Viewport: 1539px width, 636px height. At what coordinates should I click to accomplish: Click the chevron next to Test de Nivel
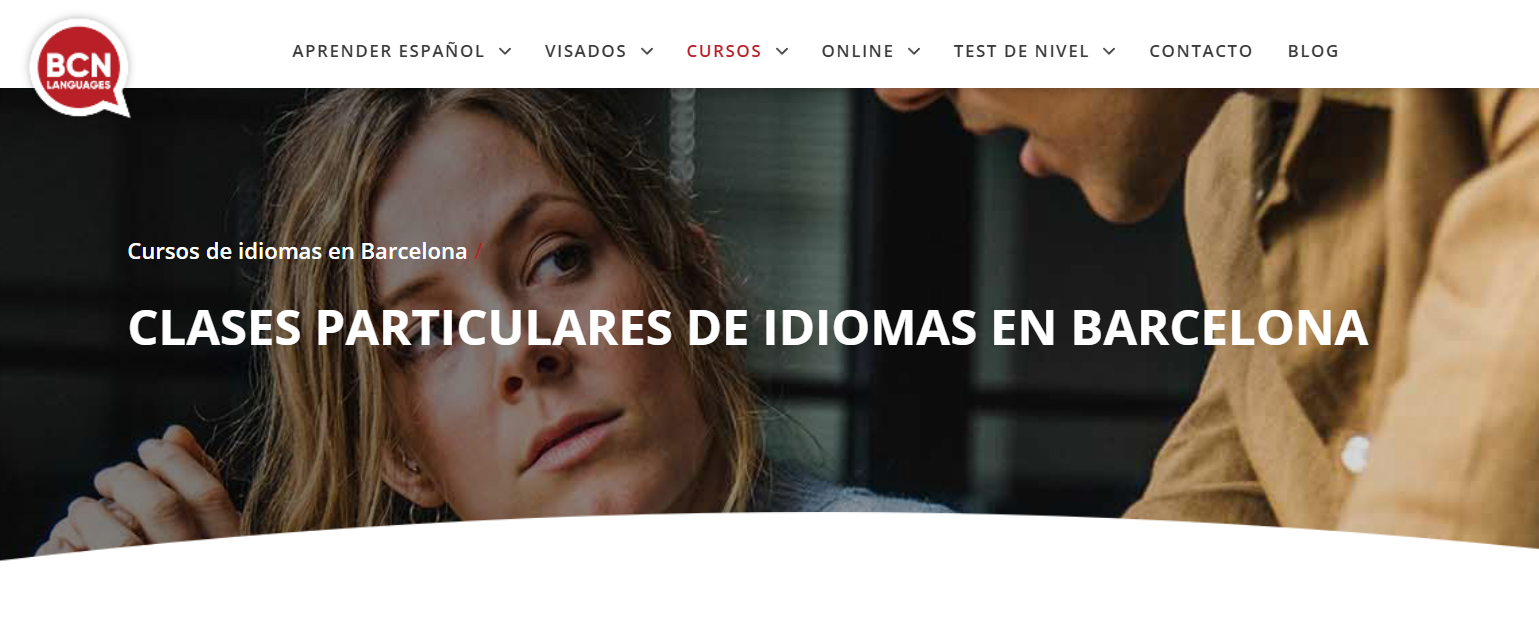[x=1109, y=51]
